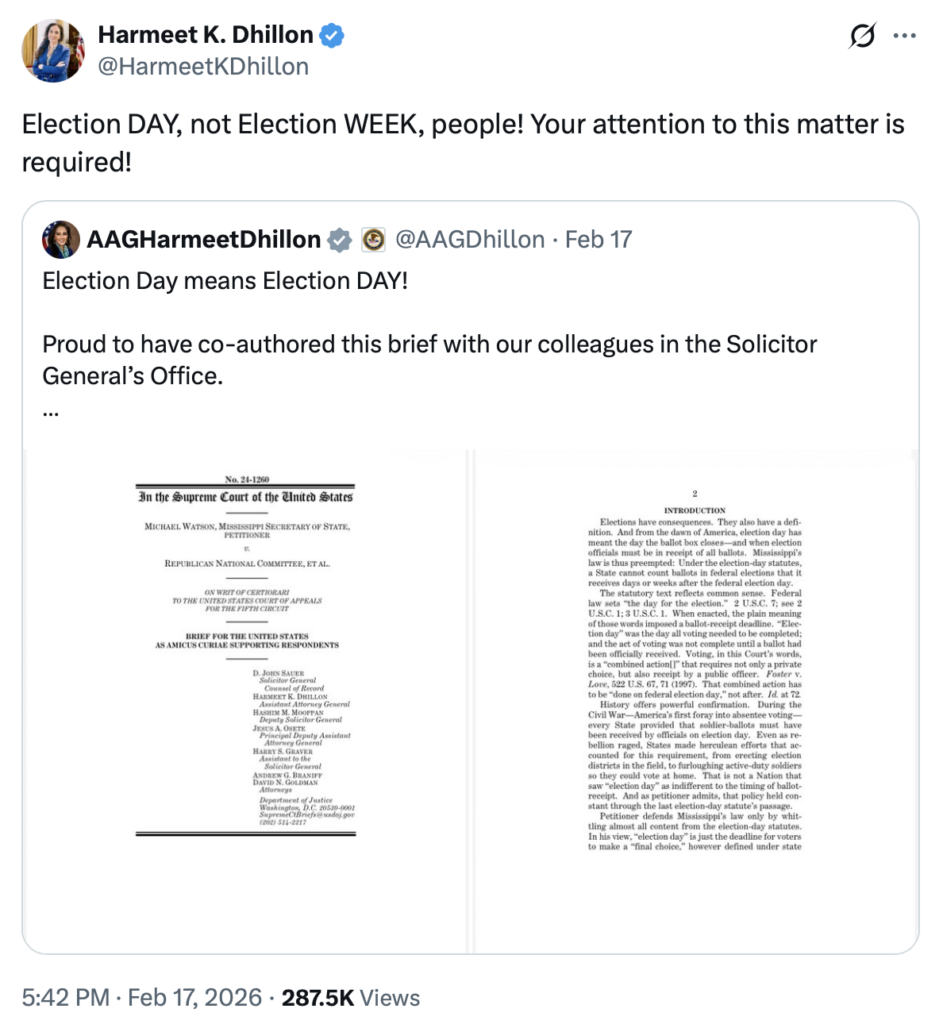943x1024 pixels.
Task: Open the three-dot more options menu
Action: (904, 37)
